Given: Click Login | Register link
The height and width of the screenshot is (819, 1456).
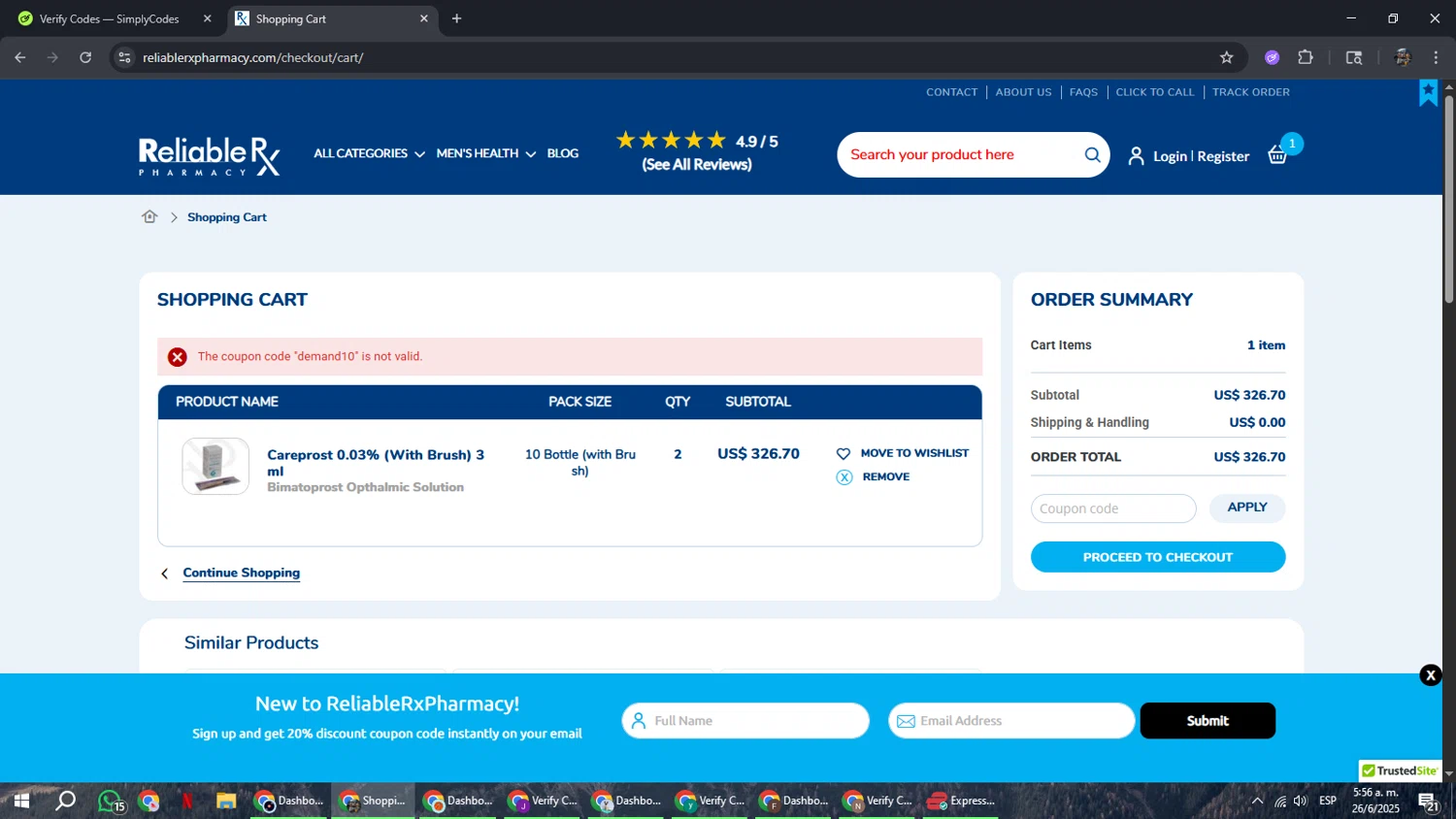Looking at the screenshot, I should [x=1201, y=156].
